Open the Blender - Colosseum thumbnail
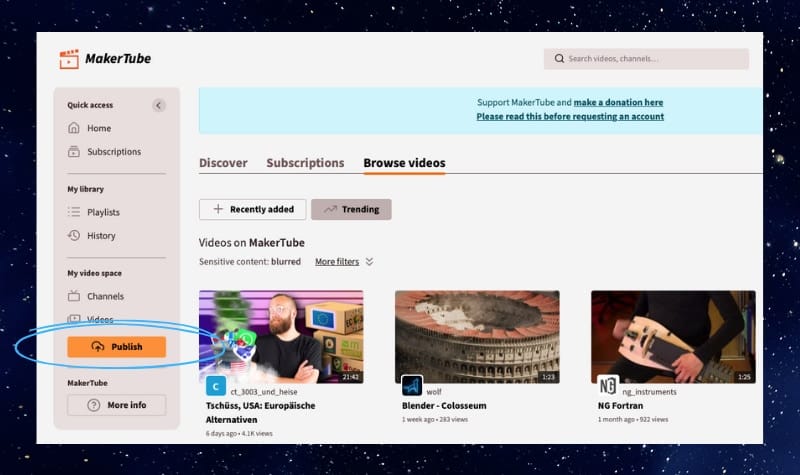The image size is (800, 475). tap(477, 337)
